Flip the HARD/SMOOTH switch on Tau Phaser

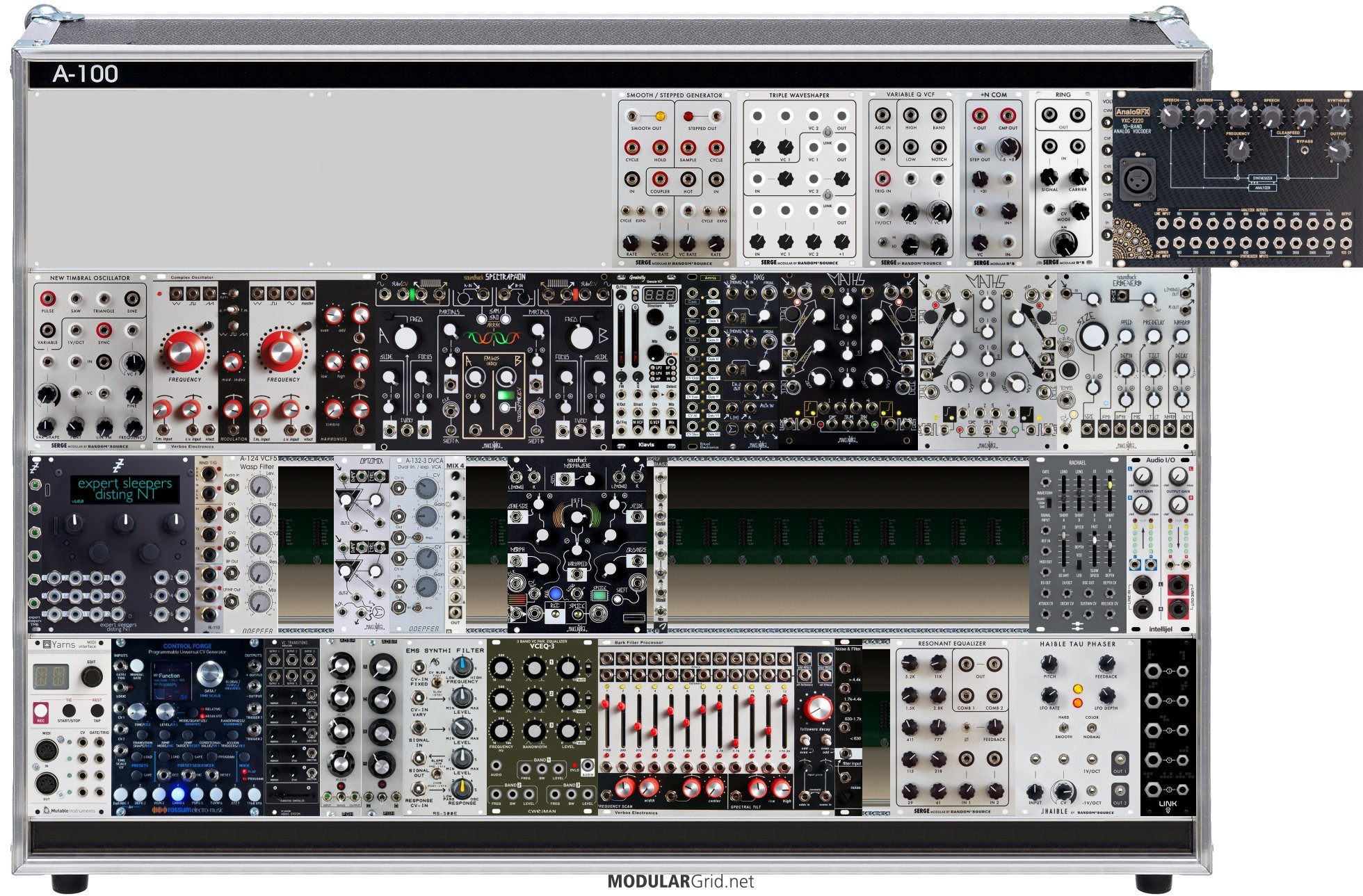pos(1063,728)
